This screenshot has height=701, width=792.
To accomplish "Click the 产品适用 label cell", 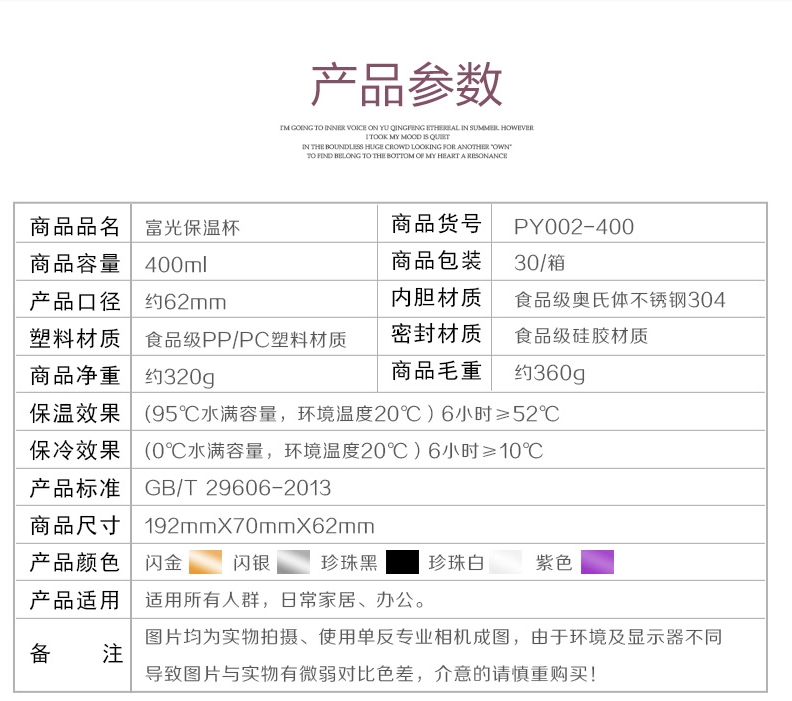I will coord(74,600).
